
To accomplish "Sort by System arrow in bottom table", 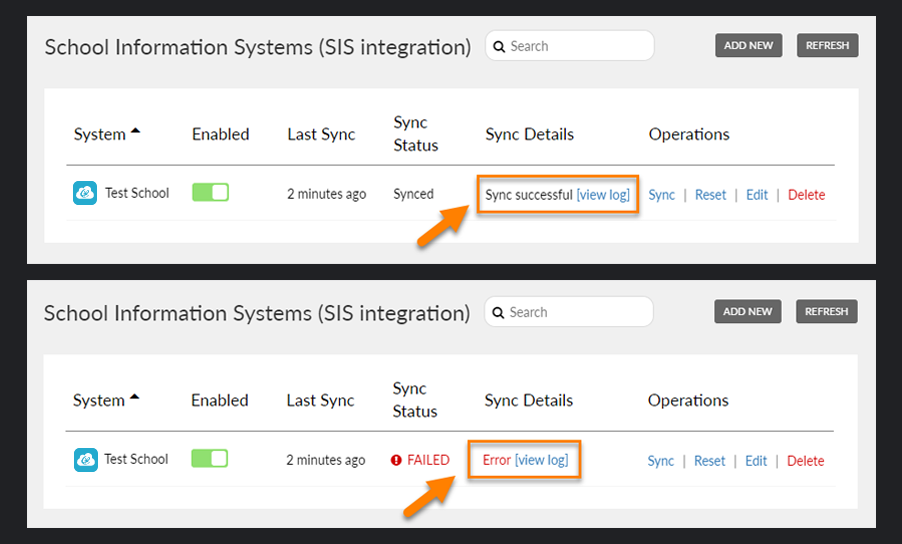I will (x=135, y=397).
